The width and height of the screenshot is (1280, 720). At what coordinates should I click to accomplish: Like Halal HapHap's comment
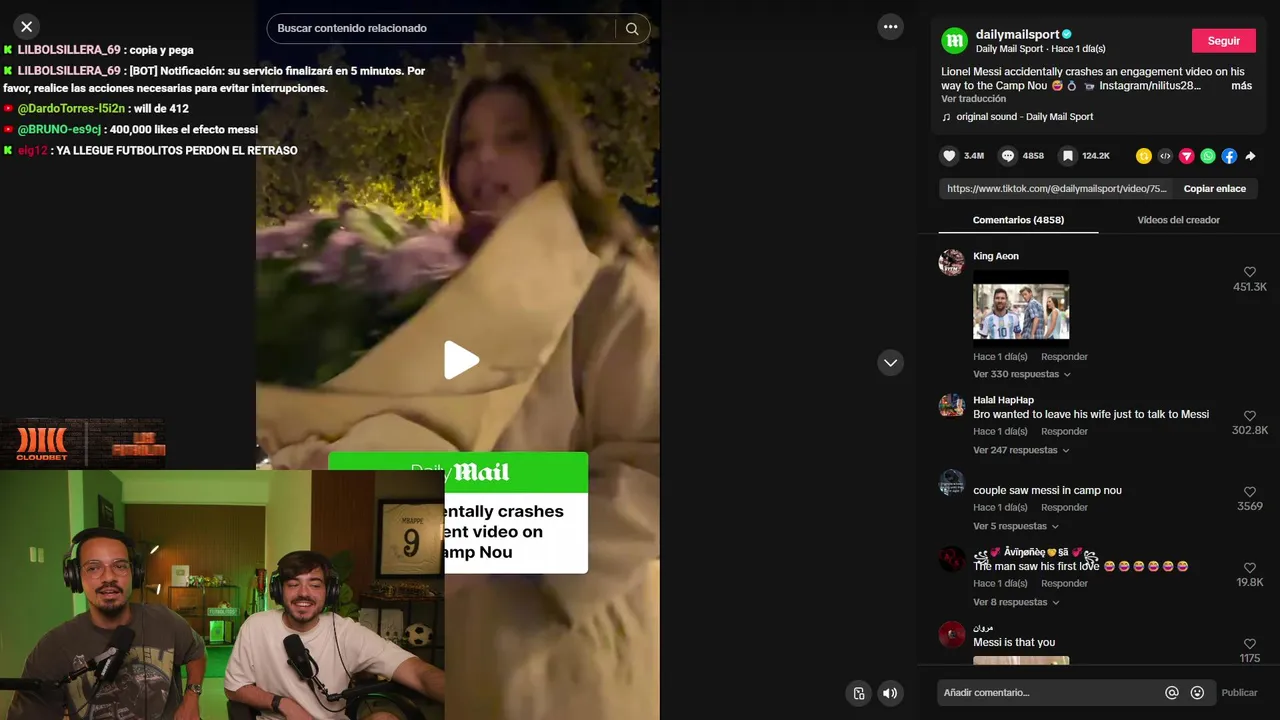tap(1250, 416)
